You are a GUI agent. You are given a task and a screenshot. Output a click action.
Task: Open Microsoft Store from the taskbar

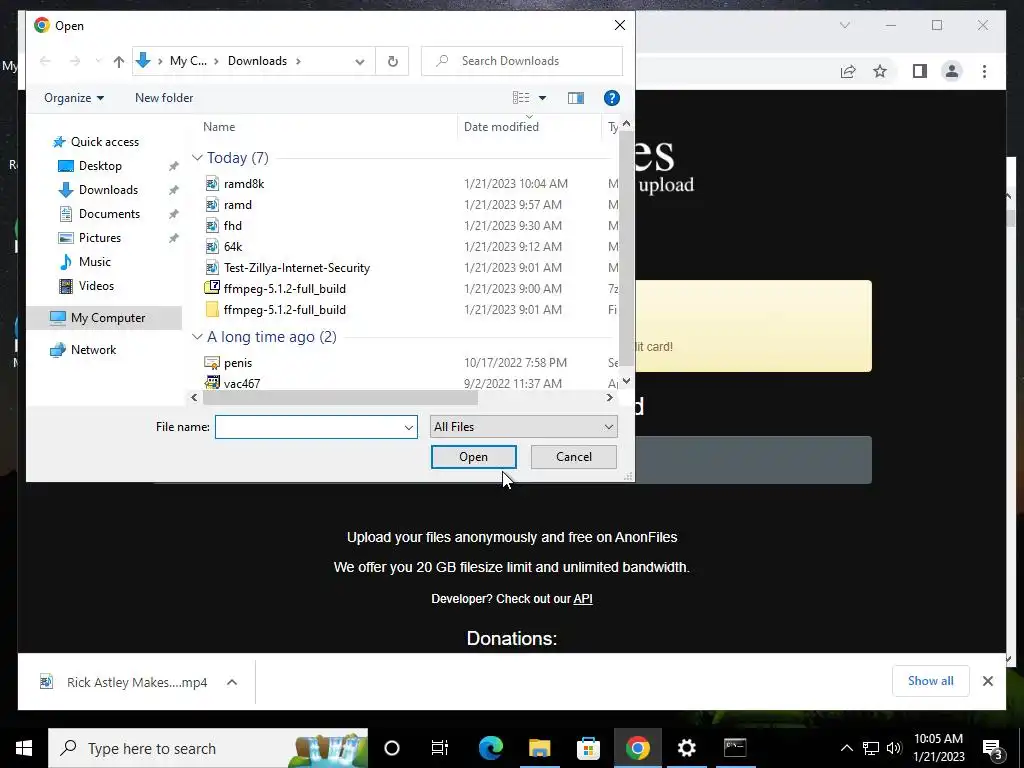(588, 748)
